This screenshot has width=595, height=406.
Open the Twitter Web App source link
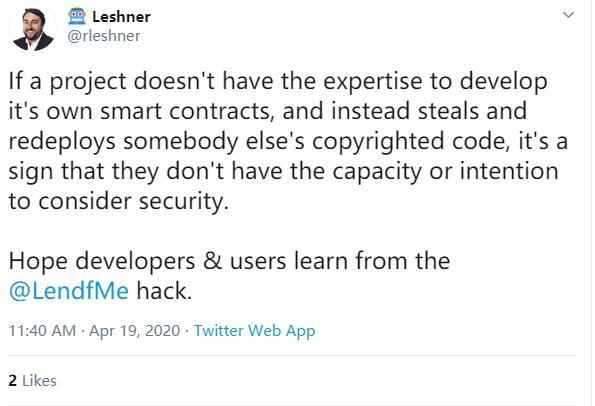[x=255, y=330]
